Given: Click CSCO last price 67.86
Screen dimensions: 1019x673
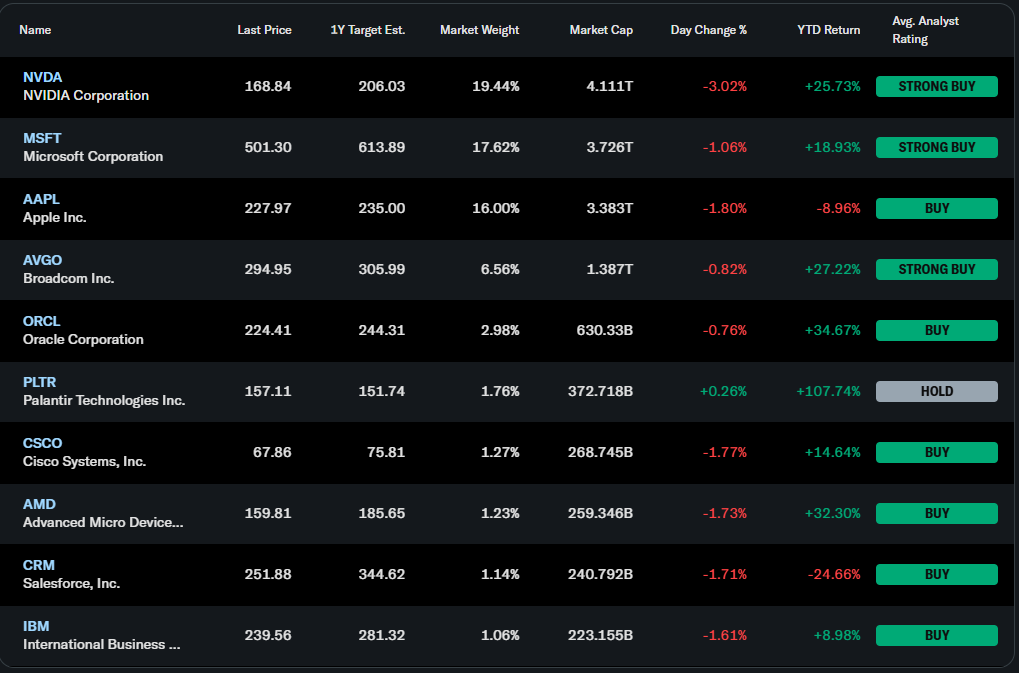Looking at the screenshot, I should [272, 453].
